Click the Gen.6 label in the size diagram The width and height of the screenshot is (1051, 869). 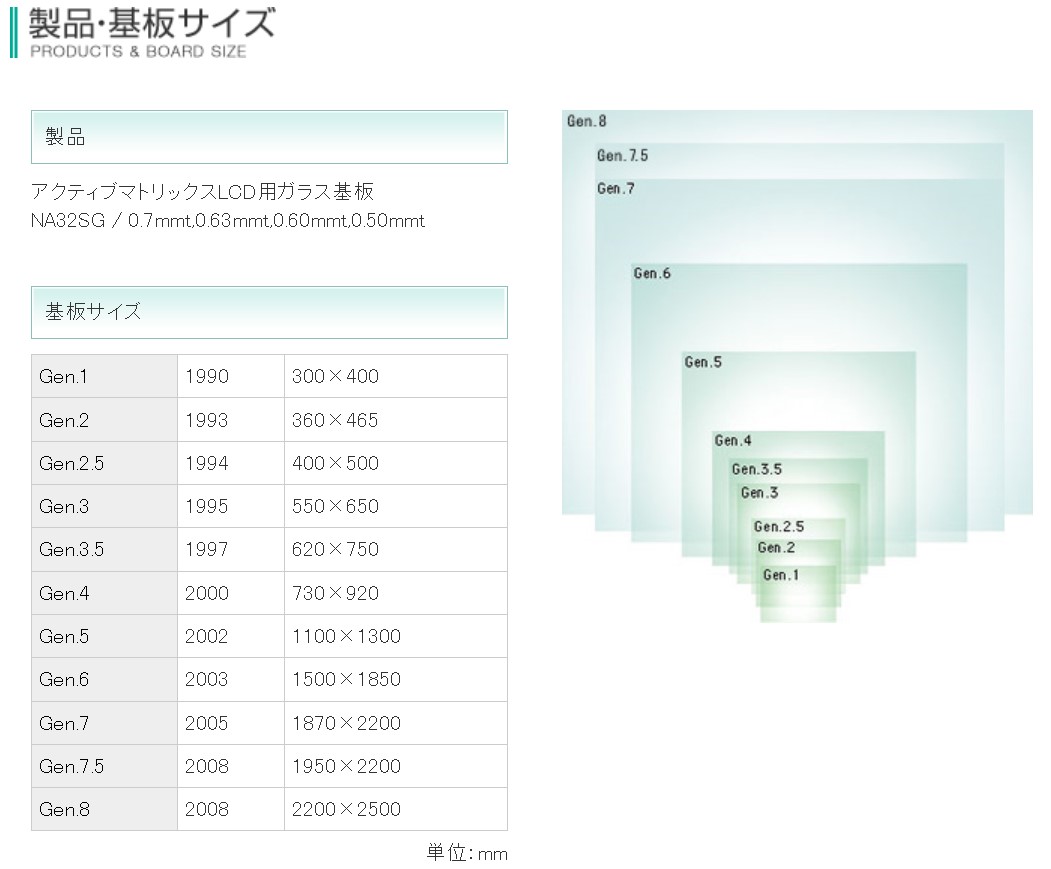[652, 274]
